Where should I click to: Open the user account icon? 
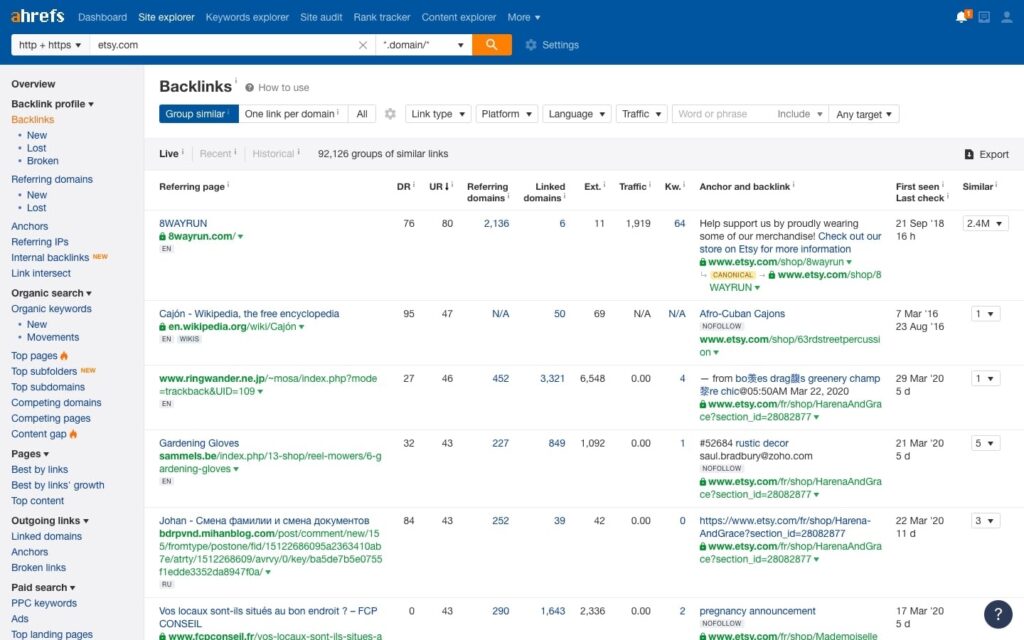coord(1006,17)
